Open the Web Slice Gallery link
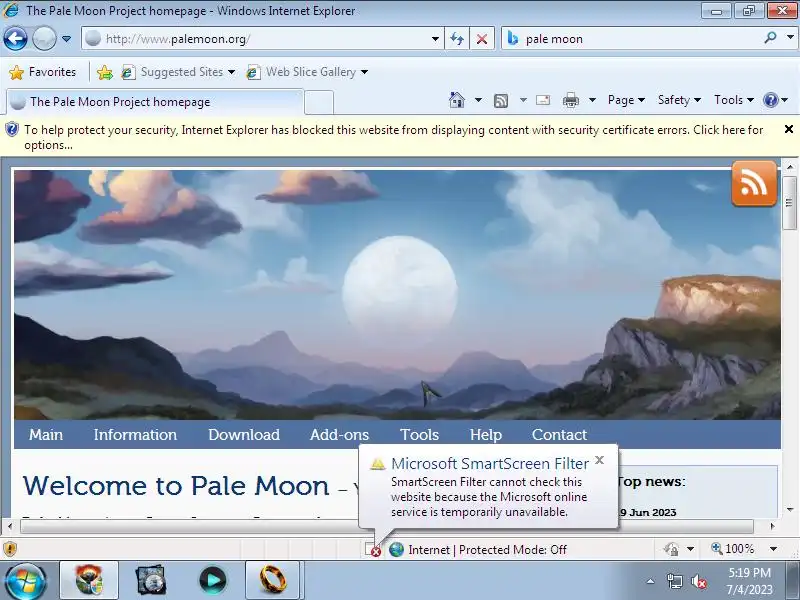This screenshot has width=800, height=600. (x=307, y=72)
